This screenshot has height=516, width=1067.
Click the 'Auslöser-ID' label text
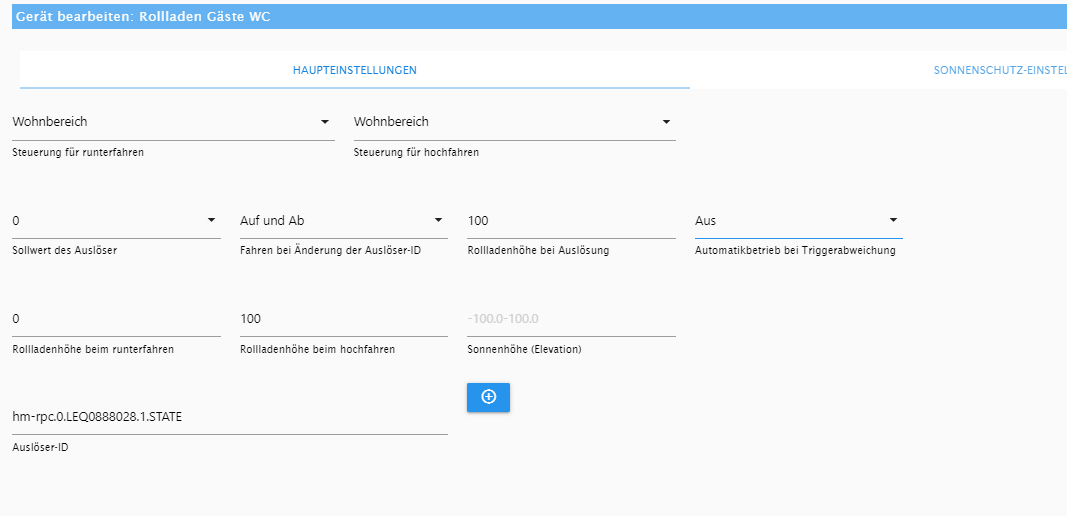40,447
